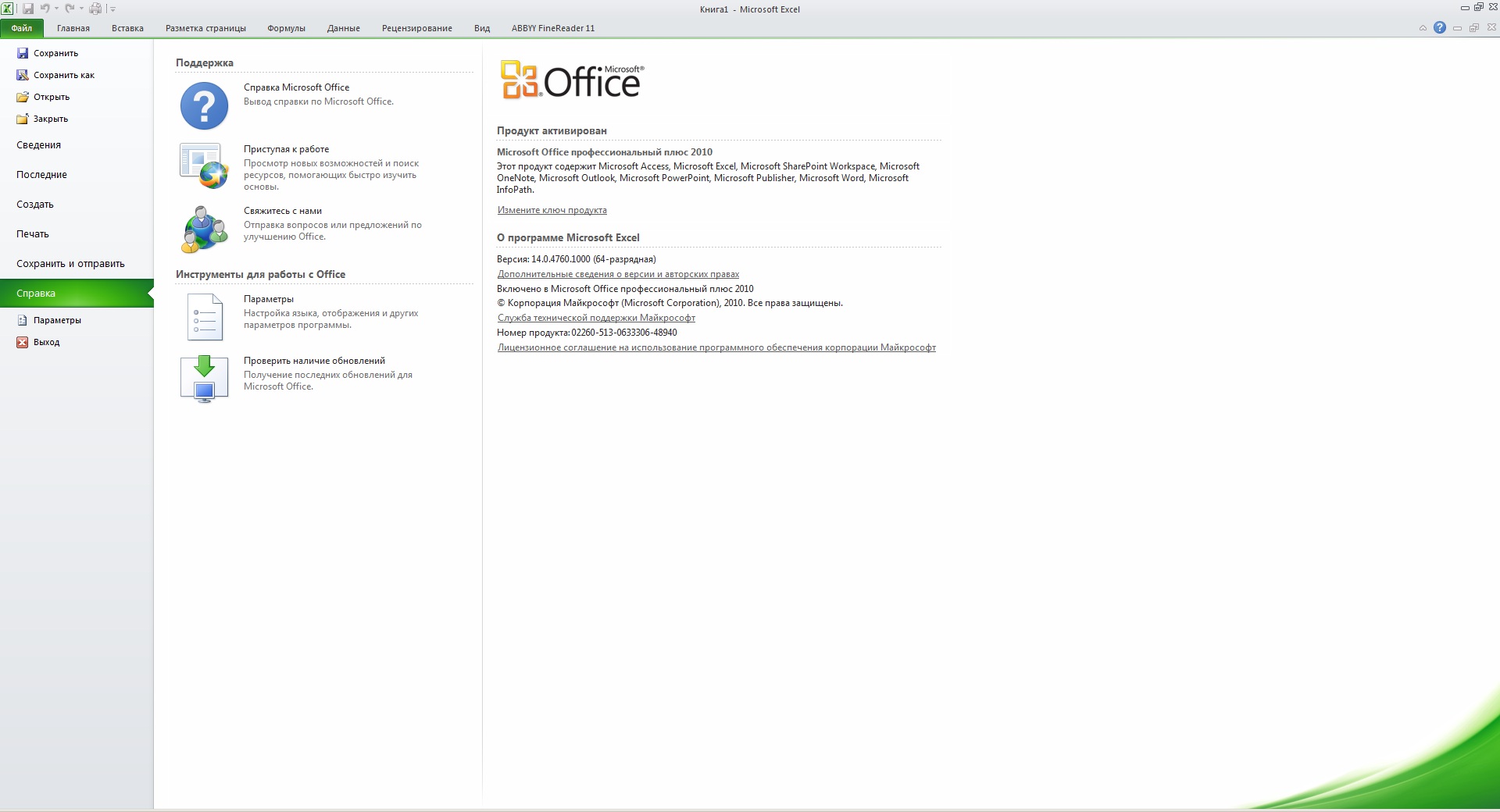Open the Данные tab

344,28
